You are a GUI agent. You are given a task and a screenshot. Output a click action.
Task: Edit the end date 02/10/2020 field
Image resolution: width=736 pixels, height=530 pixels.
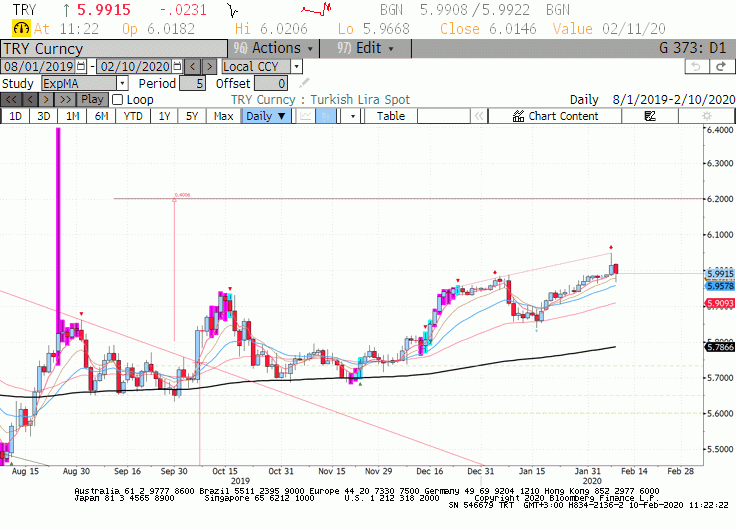(135, 66)
